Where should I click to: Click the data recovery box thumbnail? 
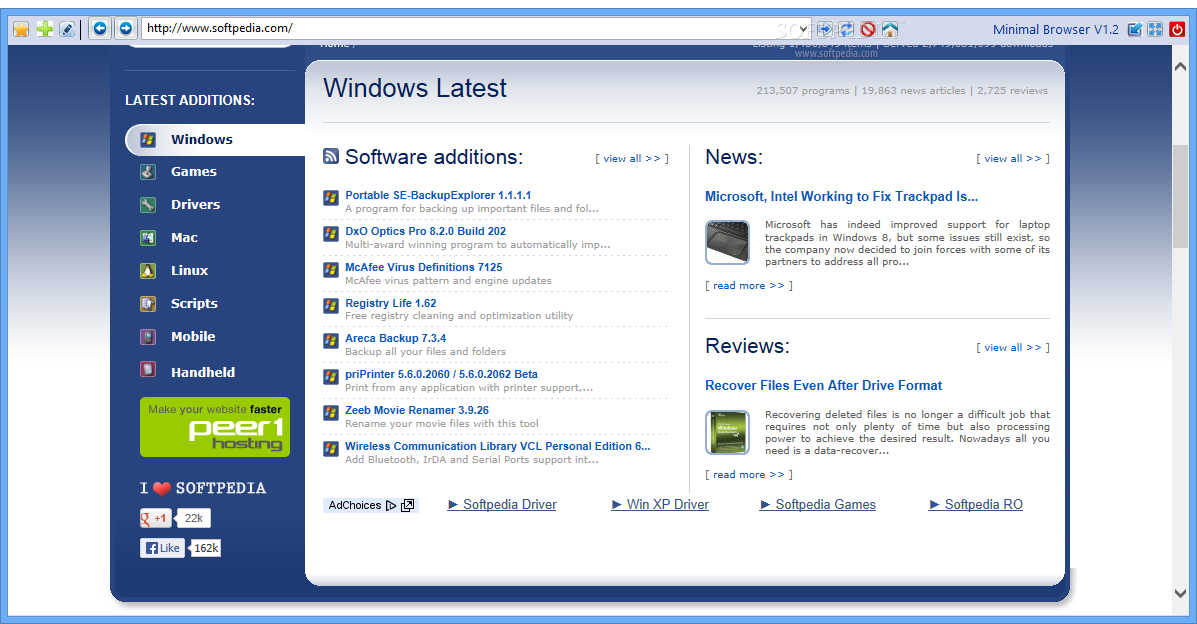[x=728, y=432]
